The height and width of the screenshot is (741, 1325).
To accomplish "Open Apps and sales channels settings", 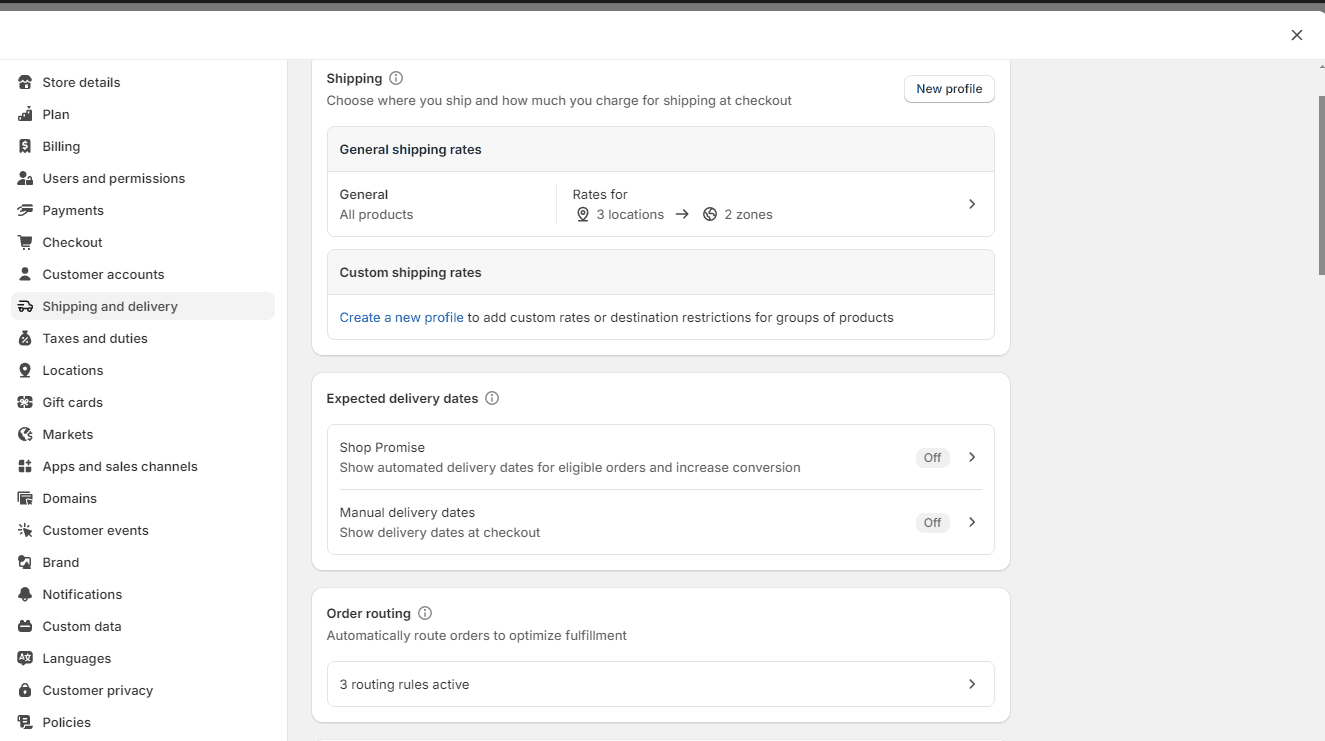I will 120,466.
